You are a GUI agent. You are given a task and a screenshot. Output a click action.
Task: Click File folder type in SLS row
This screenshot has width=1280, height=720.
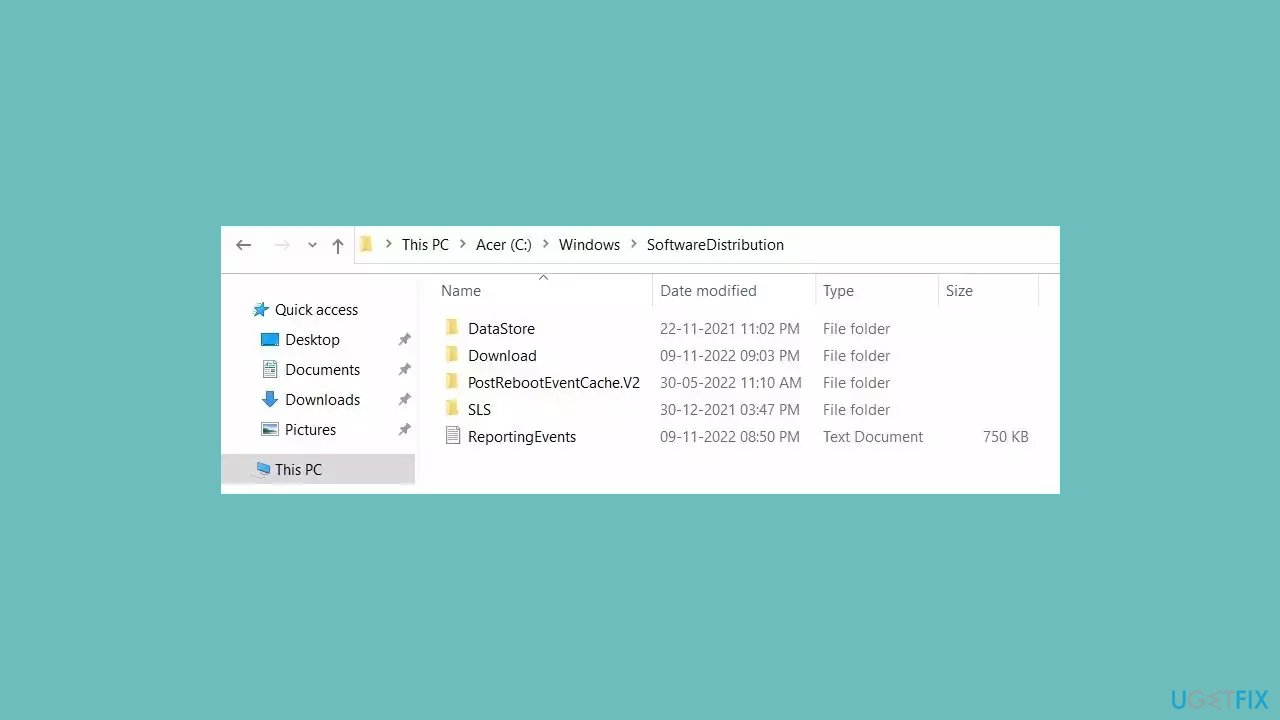[856, 410]
